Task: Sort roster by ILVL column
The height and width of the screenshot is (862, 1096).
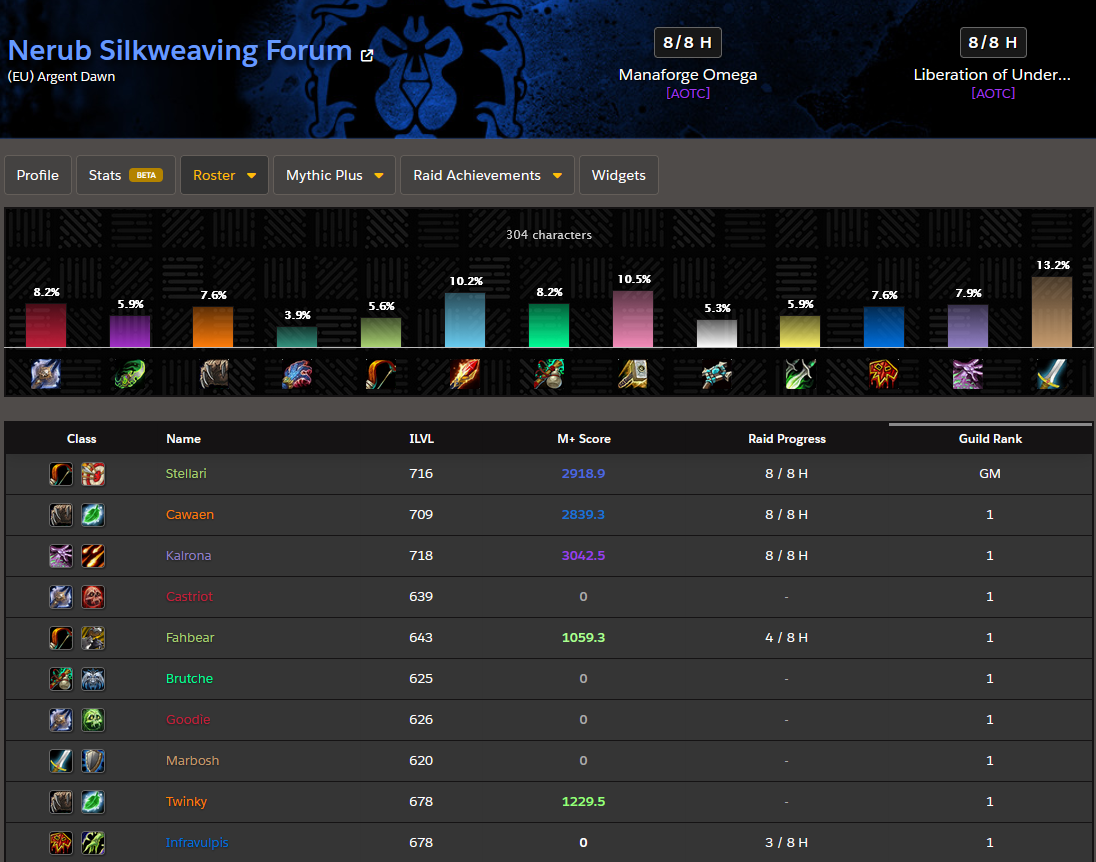Action: coord(421,439)
